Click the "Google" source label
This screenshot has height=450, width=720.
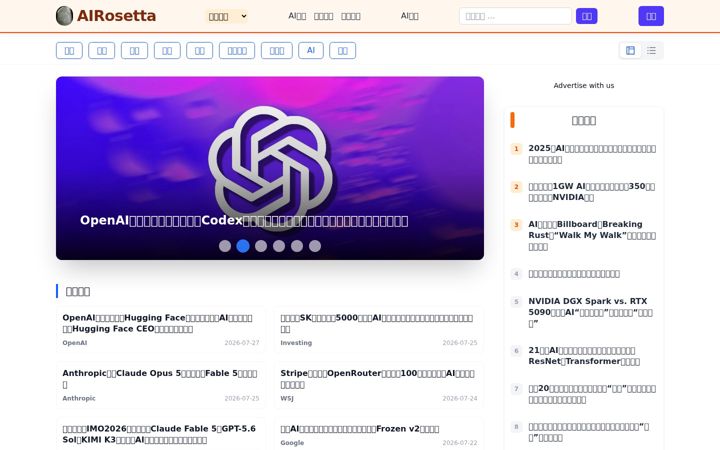(292, 443)
